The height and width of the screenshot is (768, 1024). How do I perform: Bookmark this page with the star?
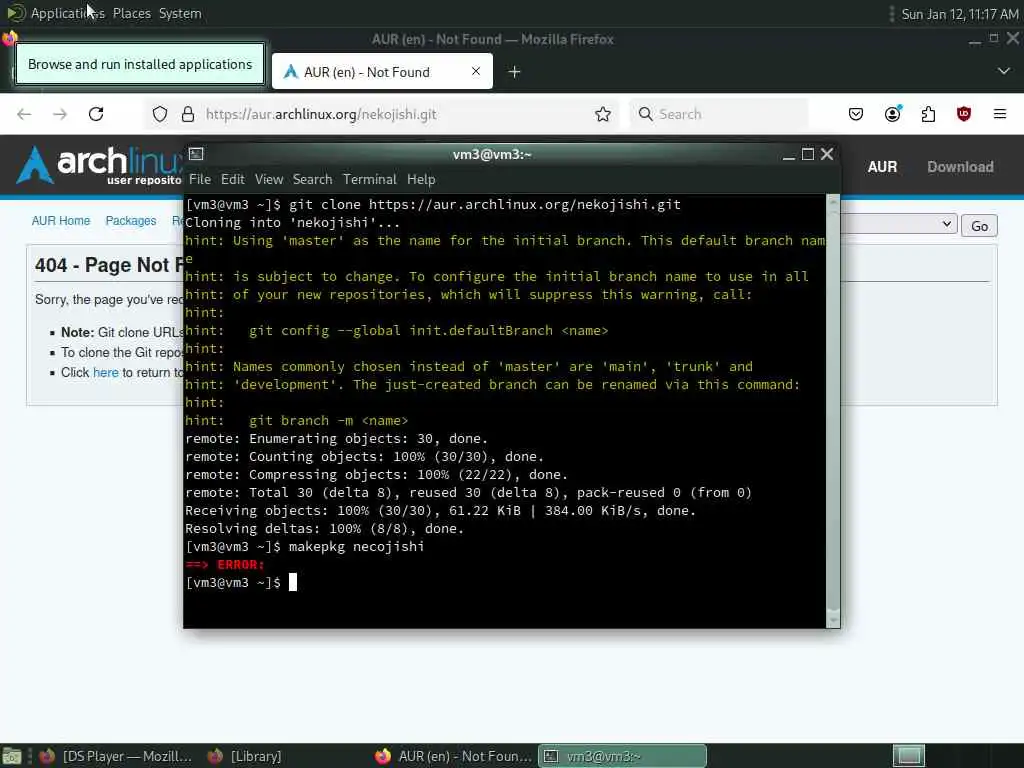point(603,114)
